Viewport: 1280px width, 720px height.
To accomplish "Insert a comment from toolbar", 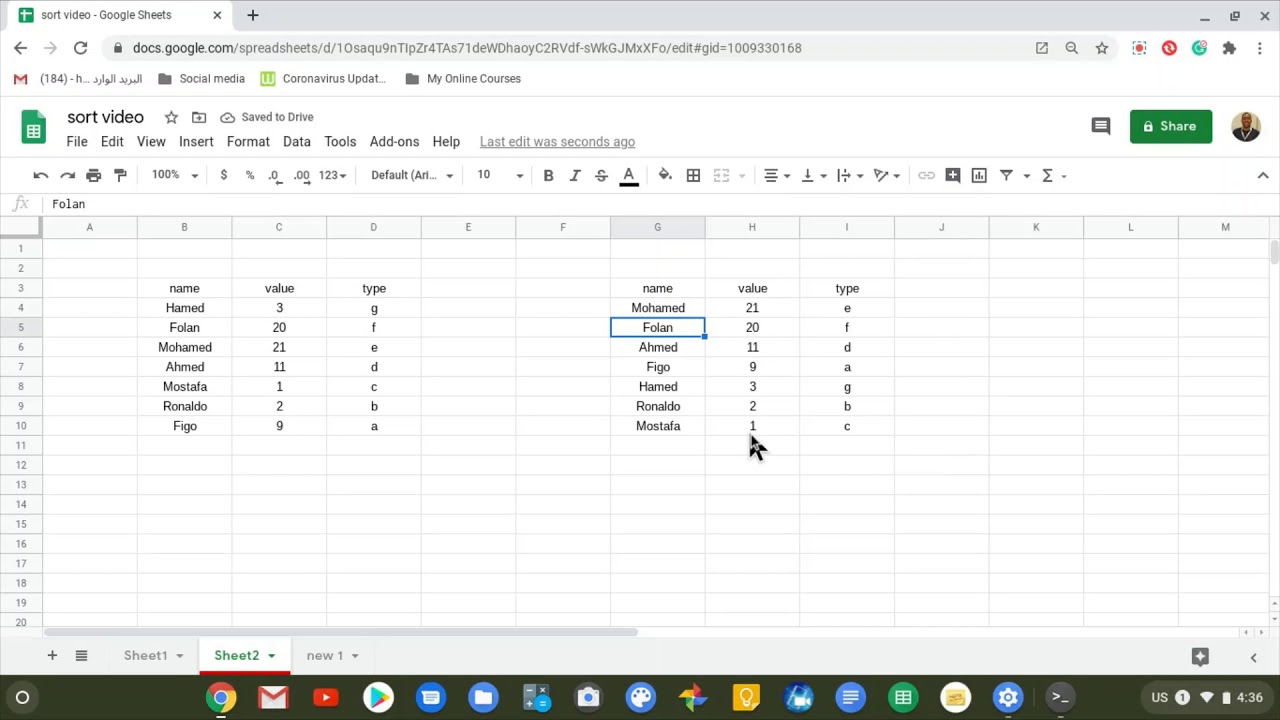I will [x=953, y=175].
